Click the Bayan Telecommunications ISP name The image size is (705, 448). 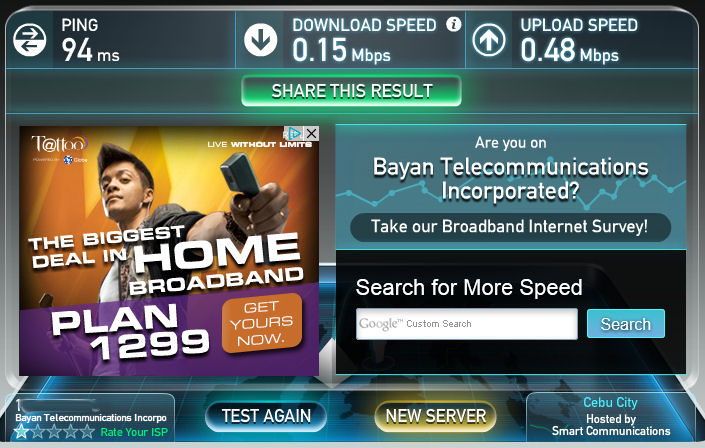coord(91,417)
